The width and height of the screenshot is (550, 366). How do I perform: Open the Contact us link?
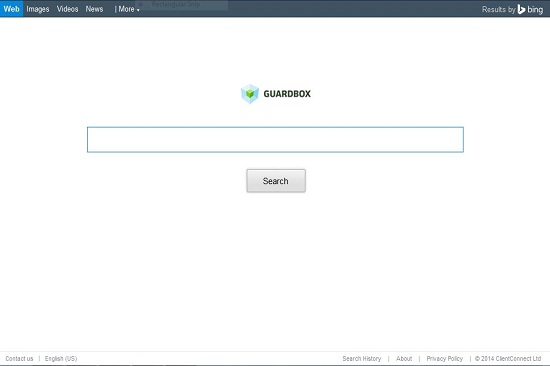[19, 359]
